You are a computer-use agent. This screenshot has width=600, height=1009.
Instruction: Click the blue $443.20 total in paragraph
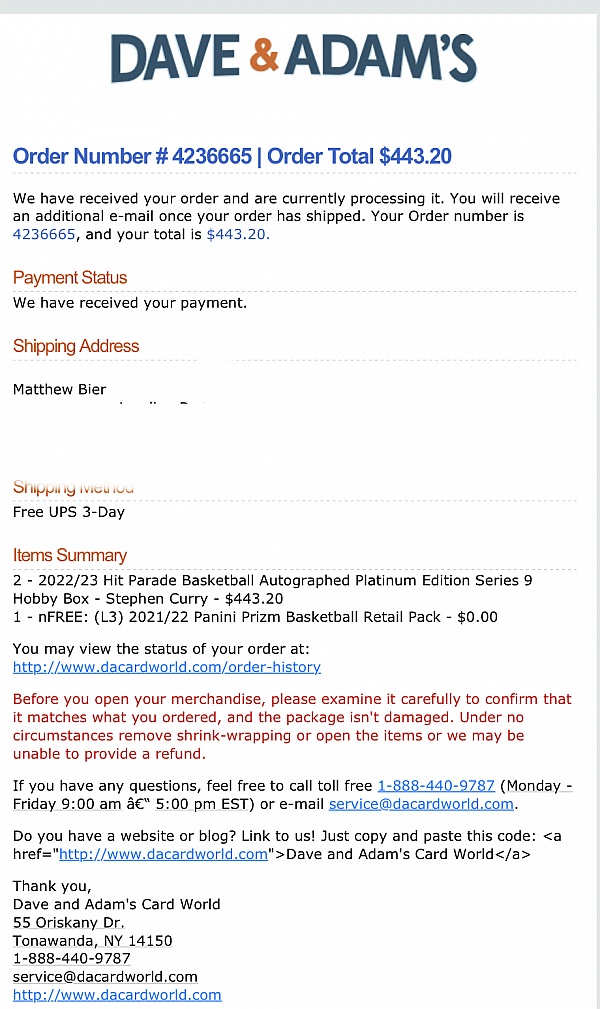point(236,234)
